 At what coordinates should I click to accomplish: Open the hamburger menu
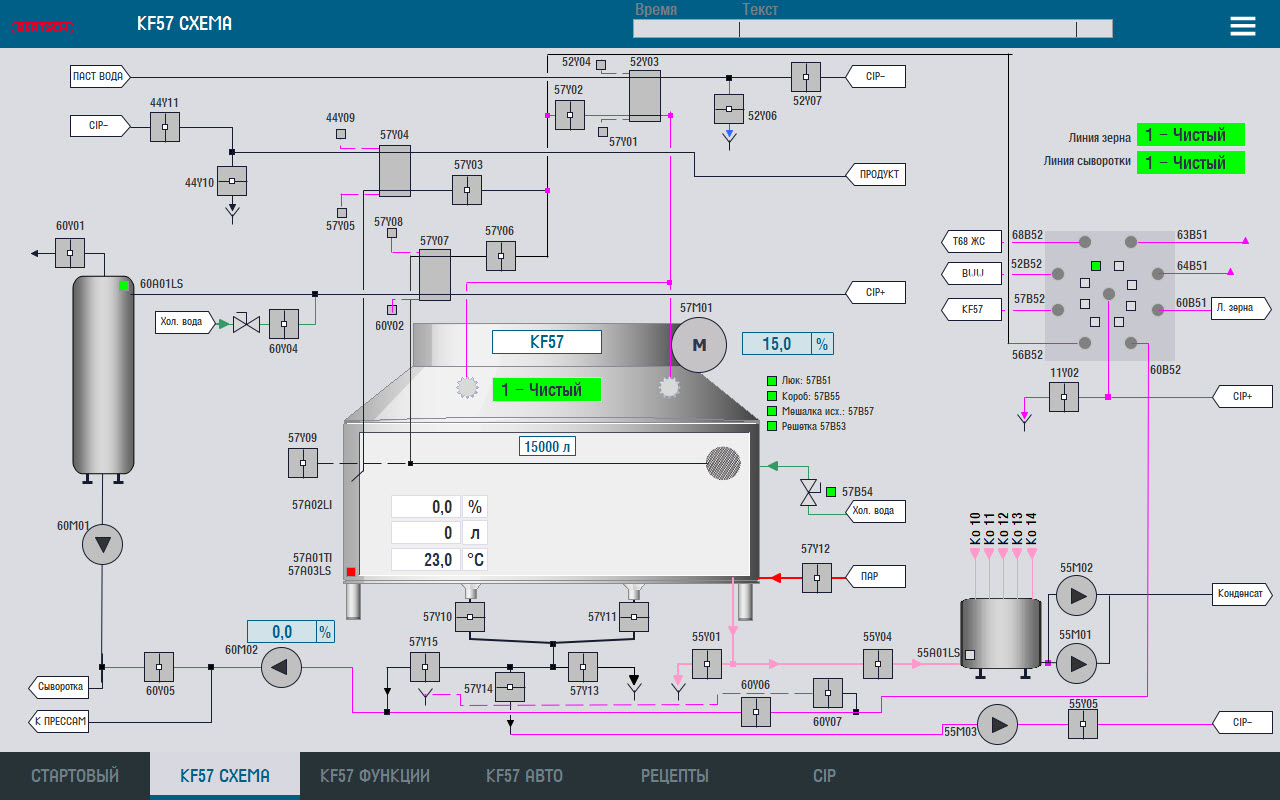(x=1242, y=26)
